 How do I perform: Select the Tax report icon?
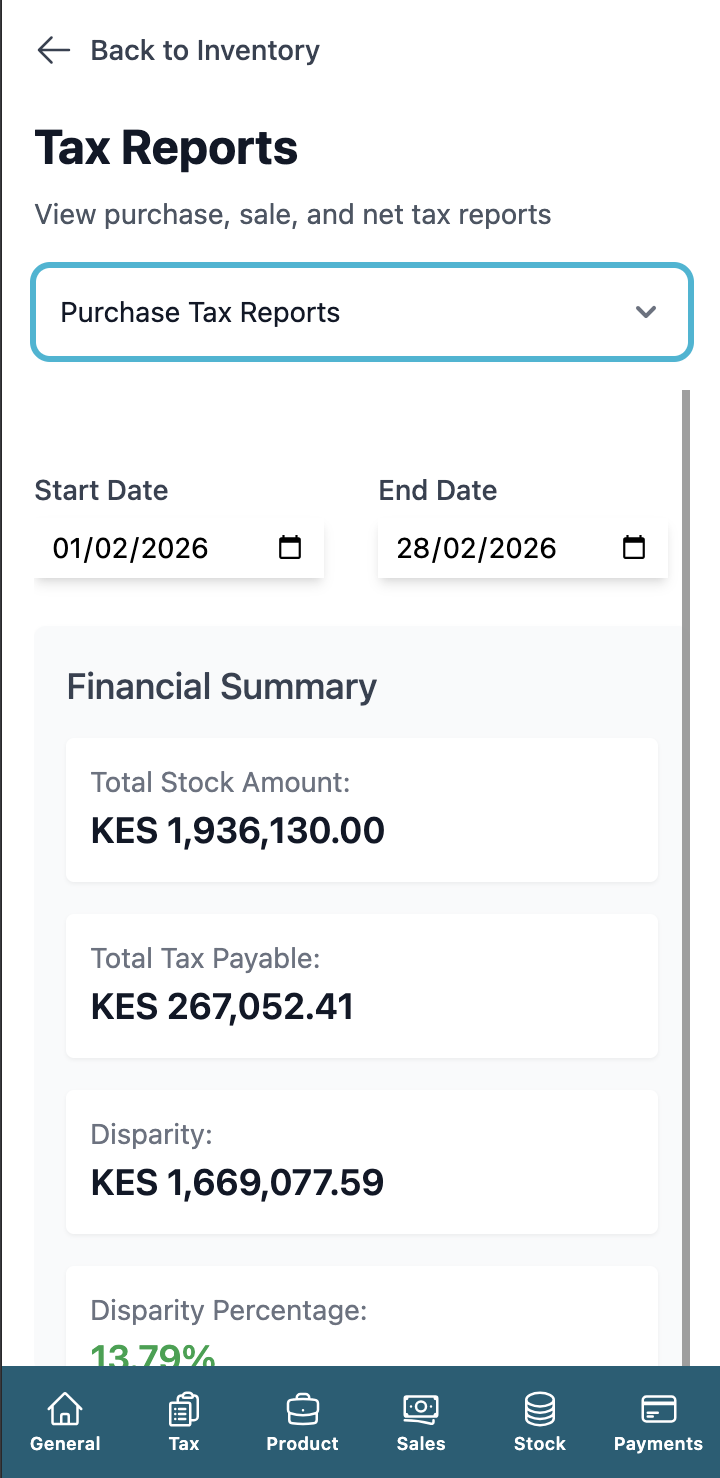183,1409
